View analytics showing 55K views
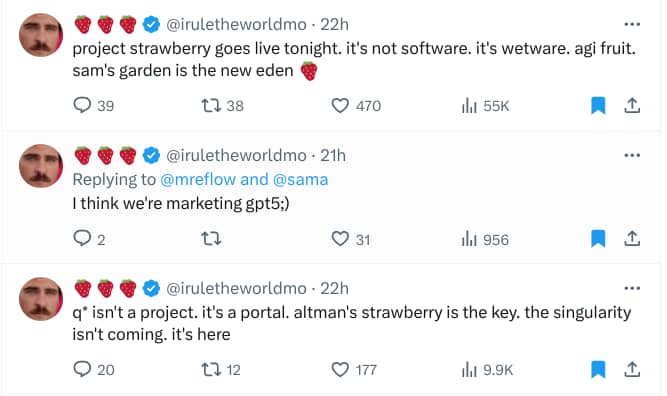Image resolution: width=667 pixels, height=396 pixels. pos(485,105)
